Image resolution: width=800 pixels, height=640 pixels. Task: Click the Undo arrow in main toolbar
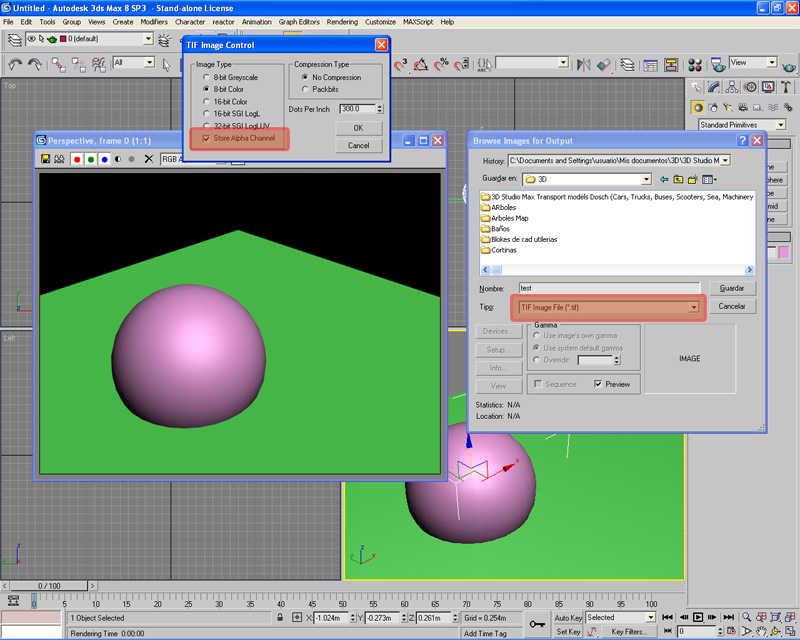click(x=15, y=65)
